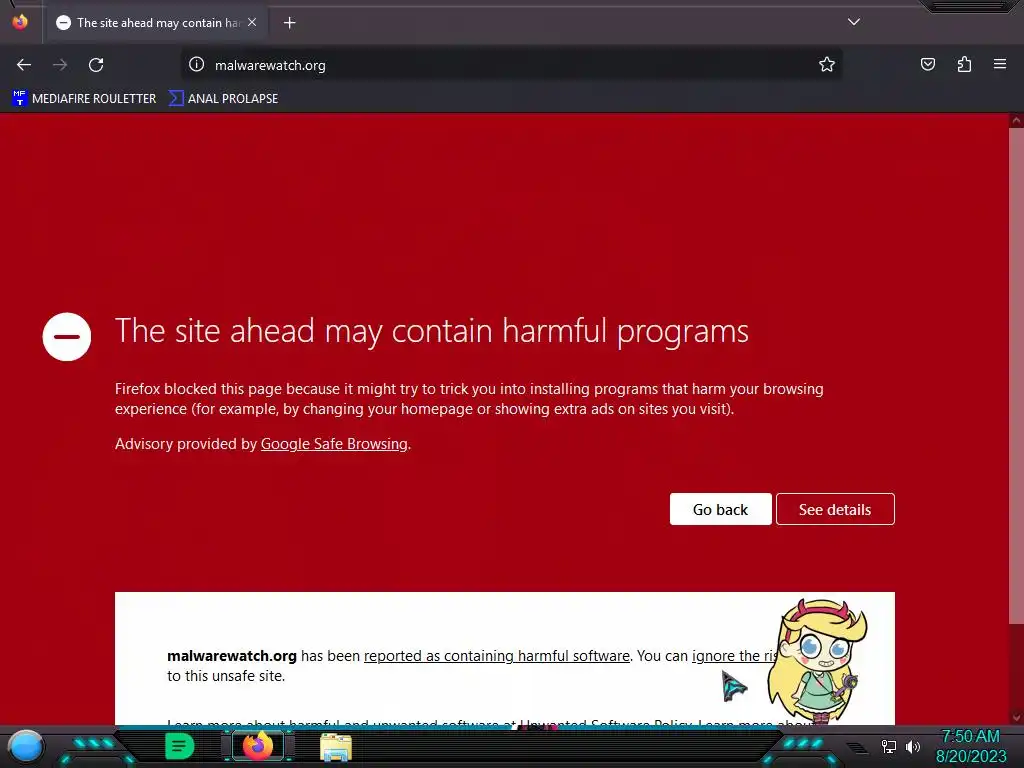This screenshot has height=768, width=1024.
Task: Click the Star Butterfly desktop mascot
Action: pyautogui.click(x=817, y=662)
